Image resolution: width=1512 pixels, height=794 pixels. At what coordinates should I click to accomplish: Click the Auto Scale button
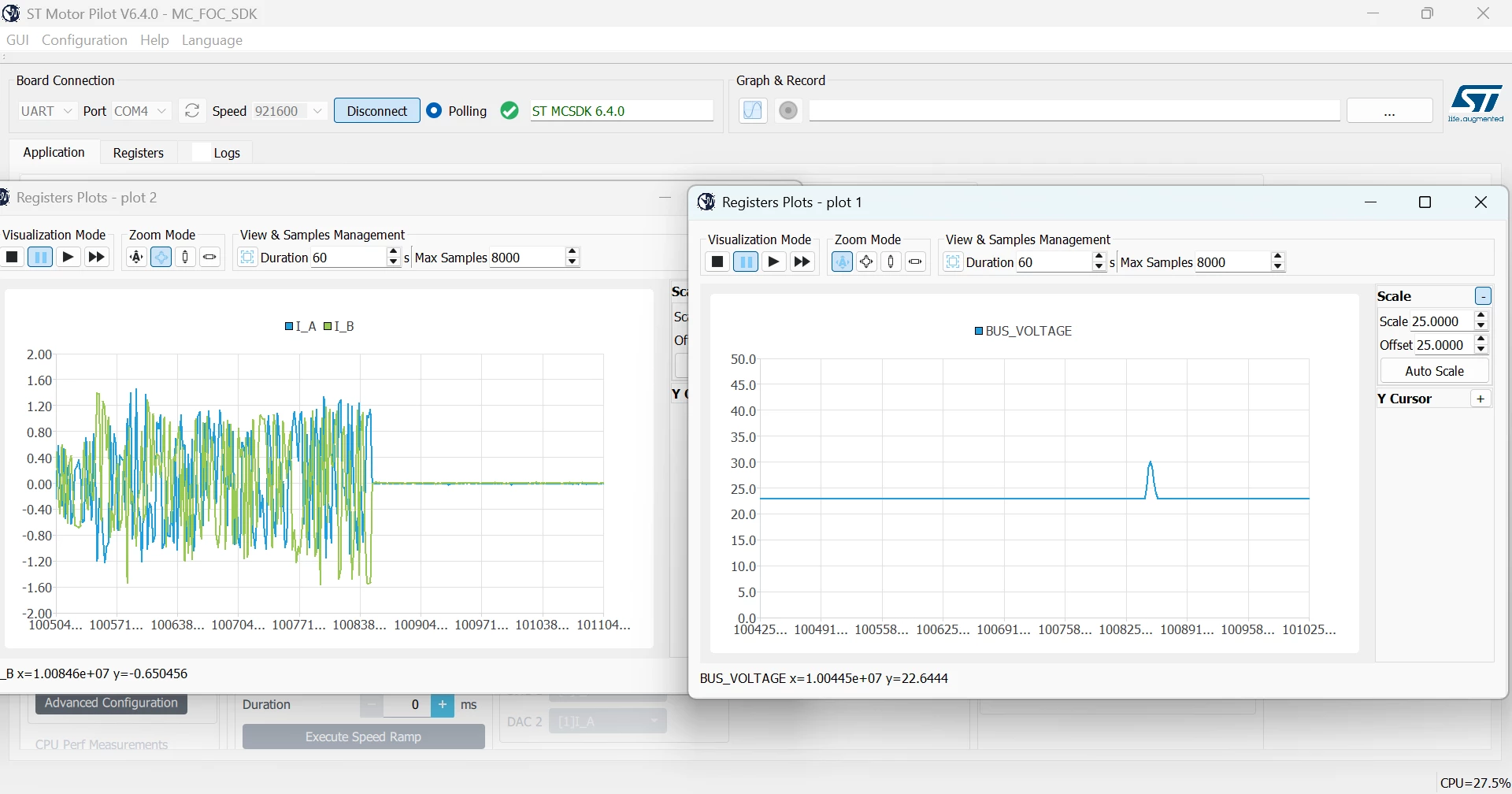tap(1434, 371)
